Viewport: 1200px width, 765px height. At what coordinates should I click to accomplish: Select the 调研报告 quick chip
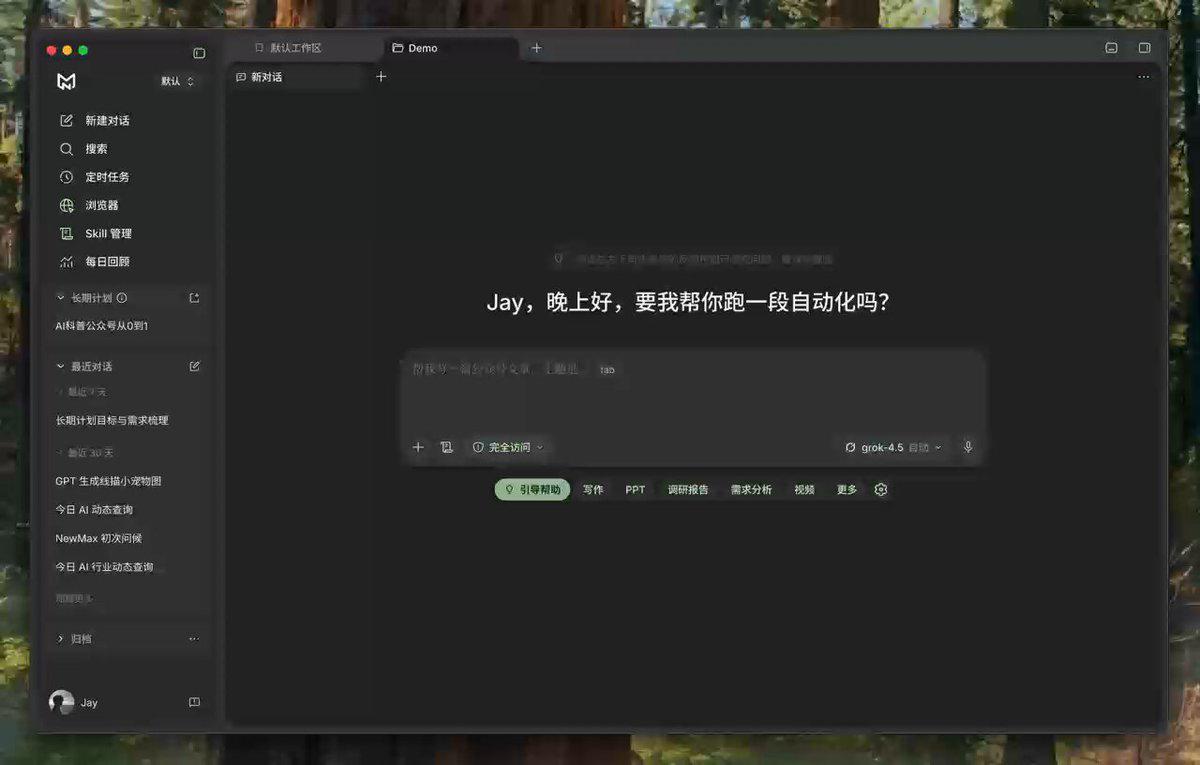(688, 490)
